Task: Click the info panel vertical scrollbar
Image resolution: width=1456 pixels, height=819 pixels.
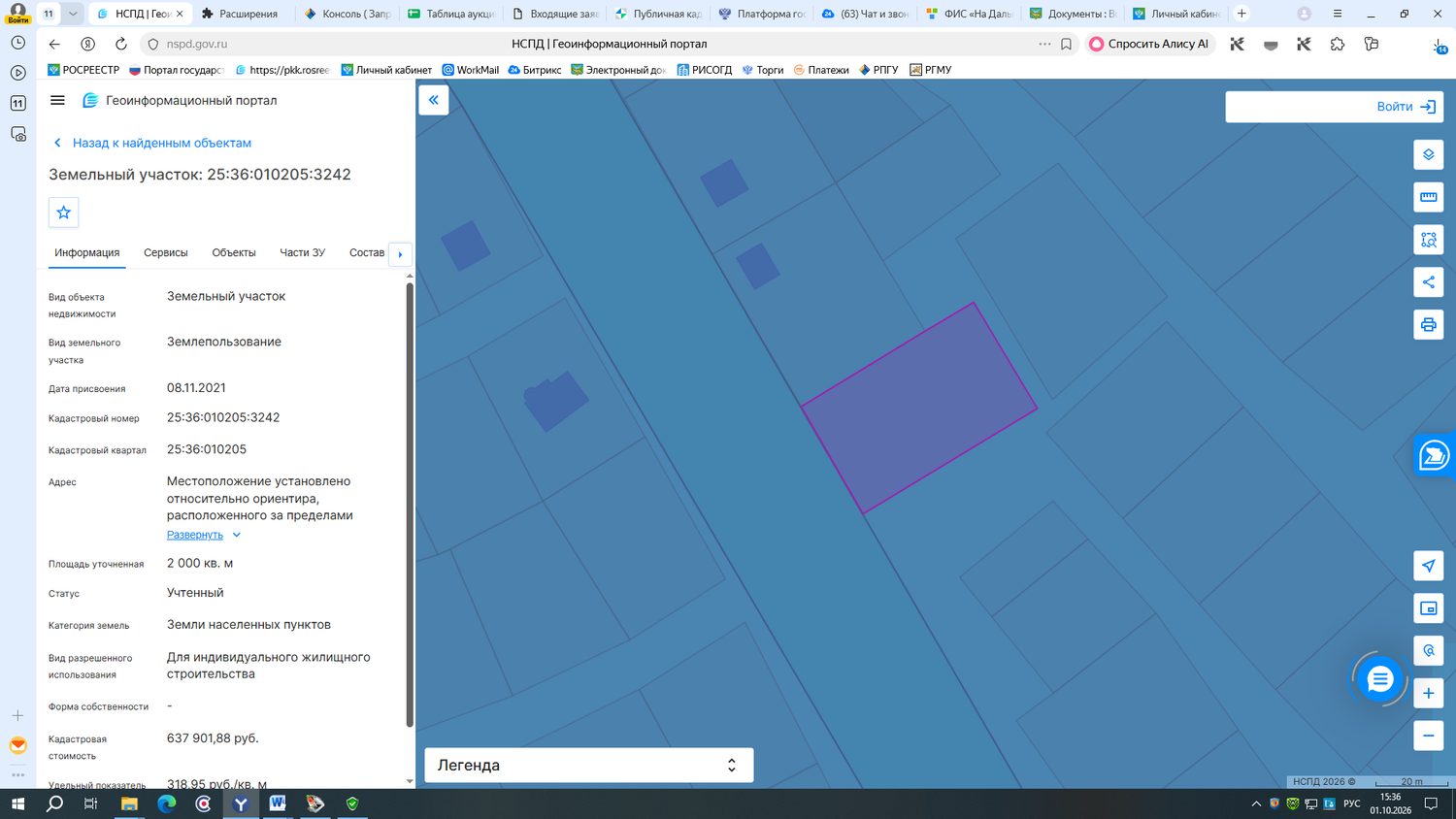Action: coord(410,505)
